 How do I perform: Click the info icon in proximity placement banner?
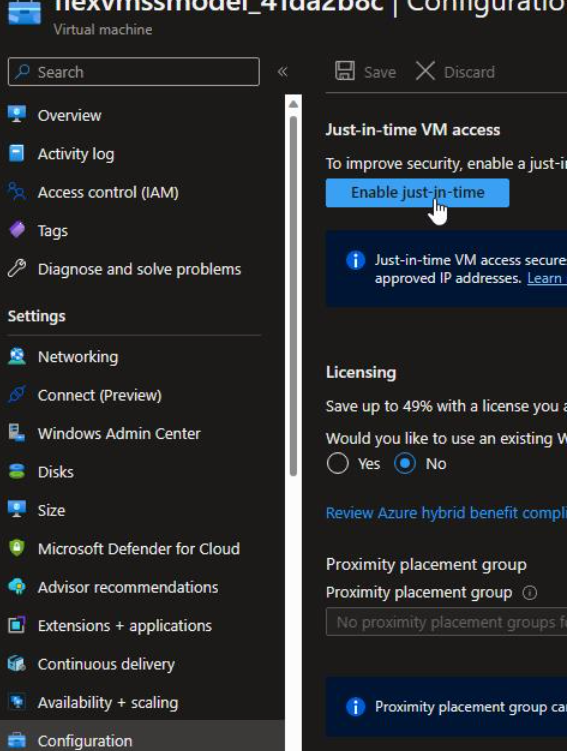(355, 707)
